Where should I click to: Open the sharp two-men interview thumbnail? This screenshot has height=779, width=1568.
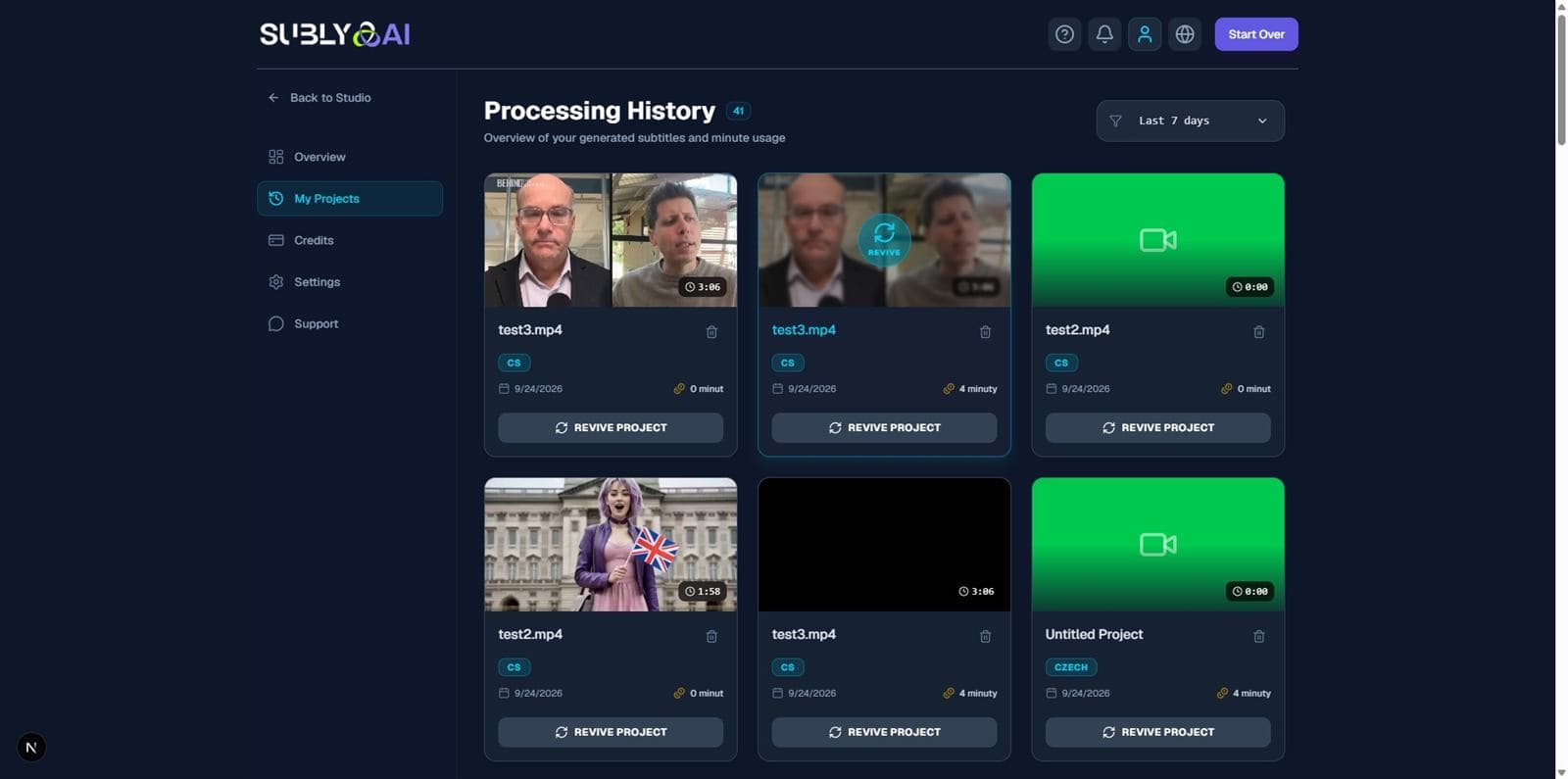(x=611, y=240)
